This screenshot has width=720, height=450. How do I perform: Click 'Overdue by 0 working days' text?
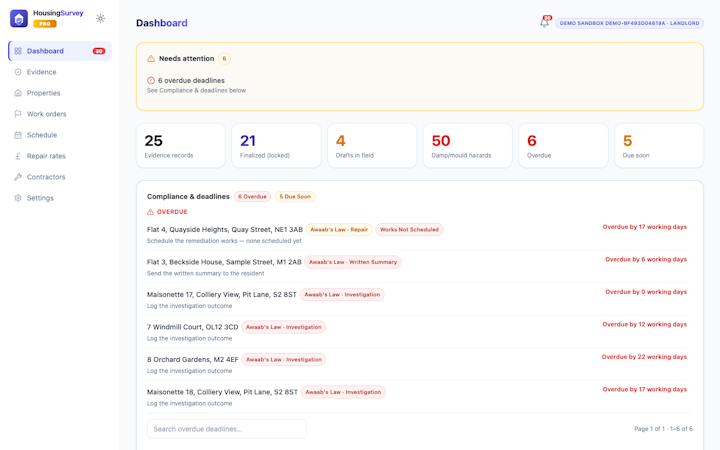point(646,292)
